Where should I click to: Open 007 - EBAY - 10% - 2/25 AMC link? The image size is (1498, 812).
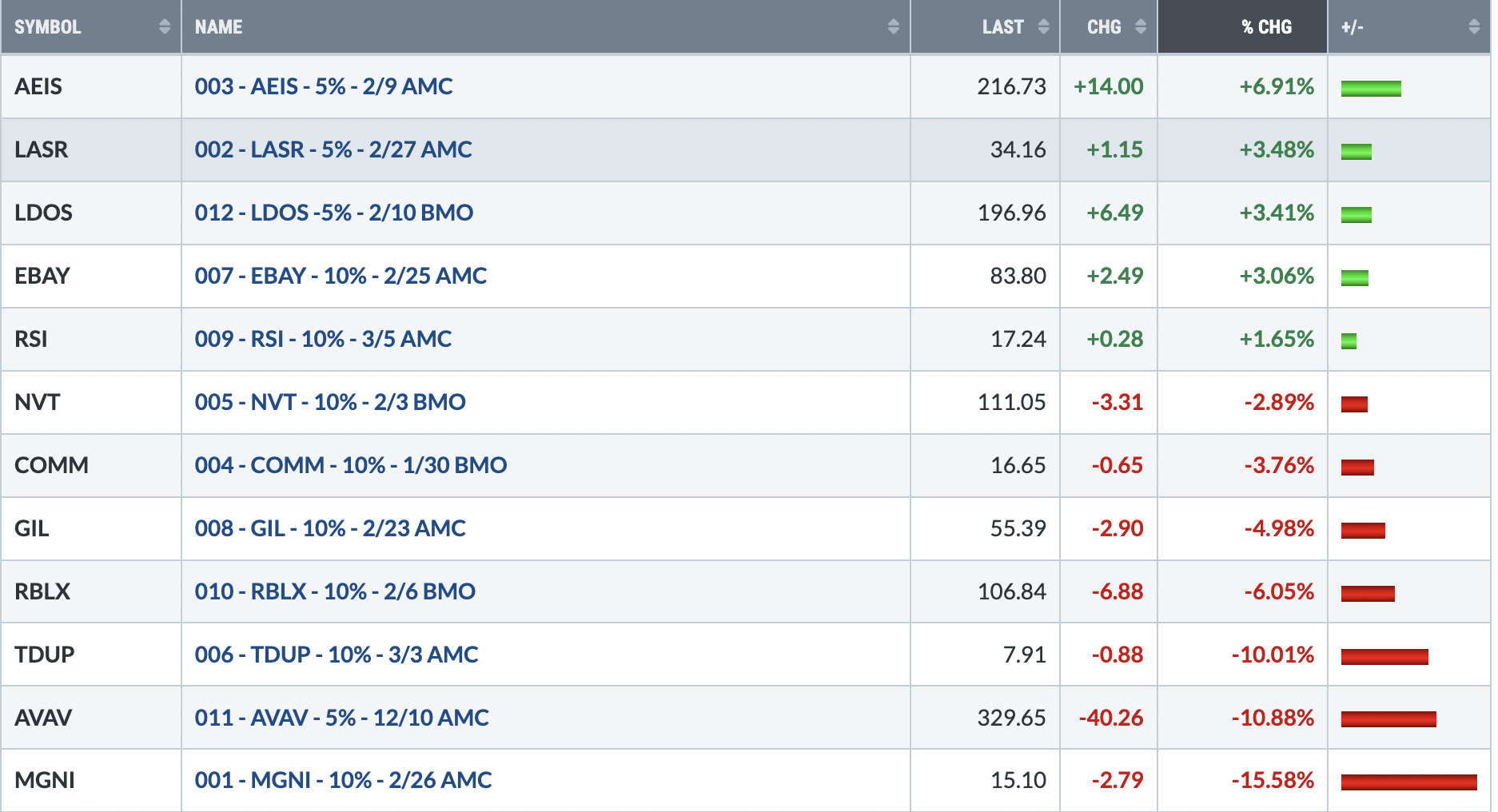point(341,276)
